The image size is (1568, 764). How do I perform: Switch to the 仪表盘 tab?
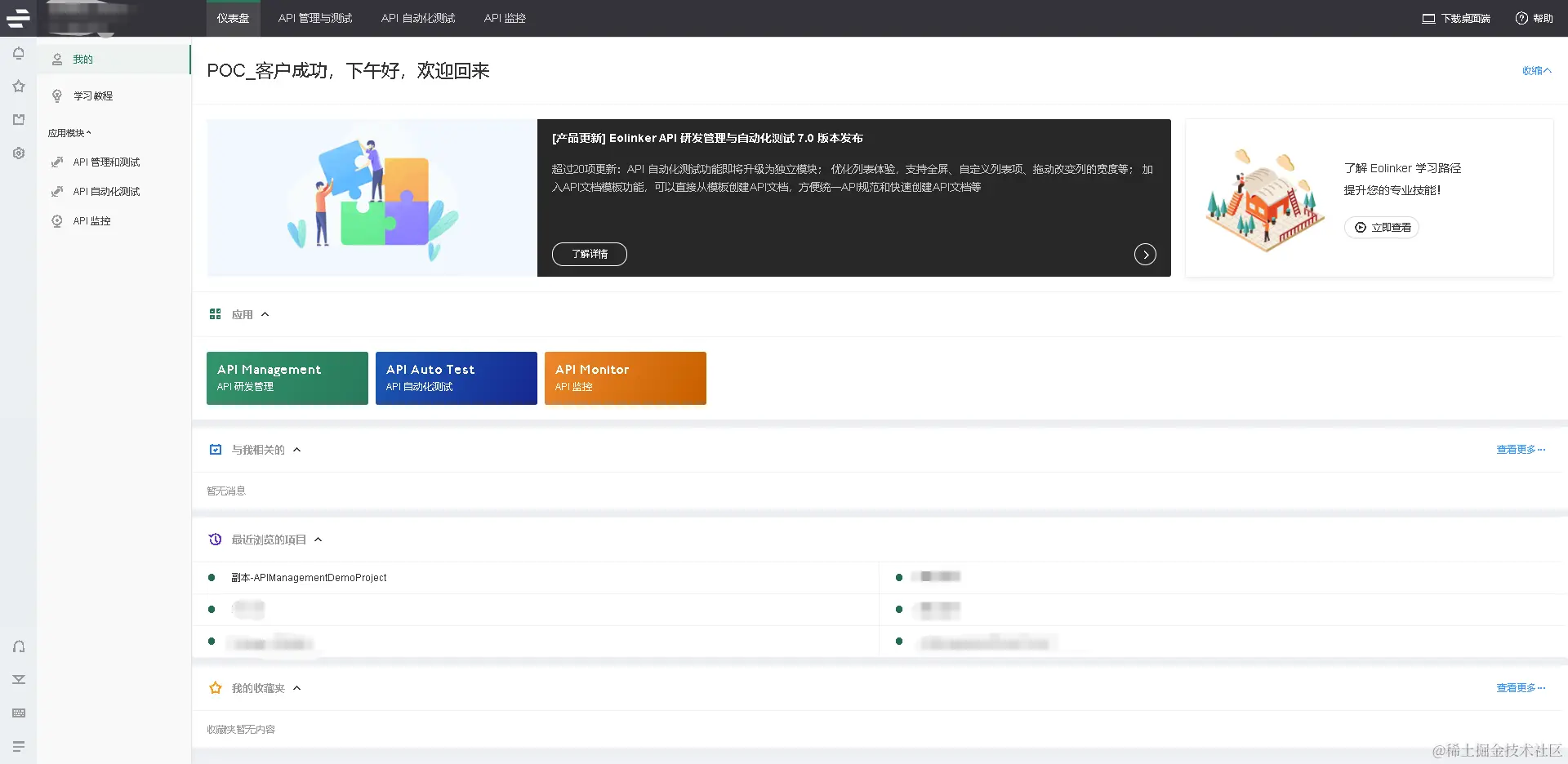[233, 19]
